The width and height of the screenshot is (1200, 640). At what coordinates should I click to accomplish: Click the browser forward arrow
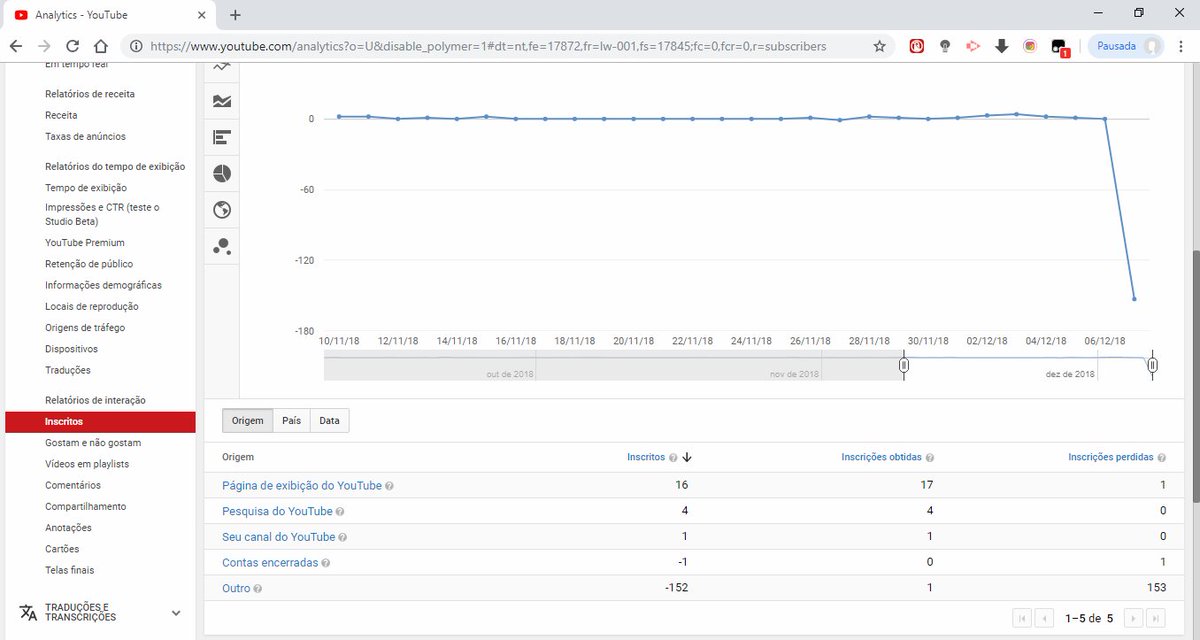pos(44,46)
